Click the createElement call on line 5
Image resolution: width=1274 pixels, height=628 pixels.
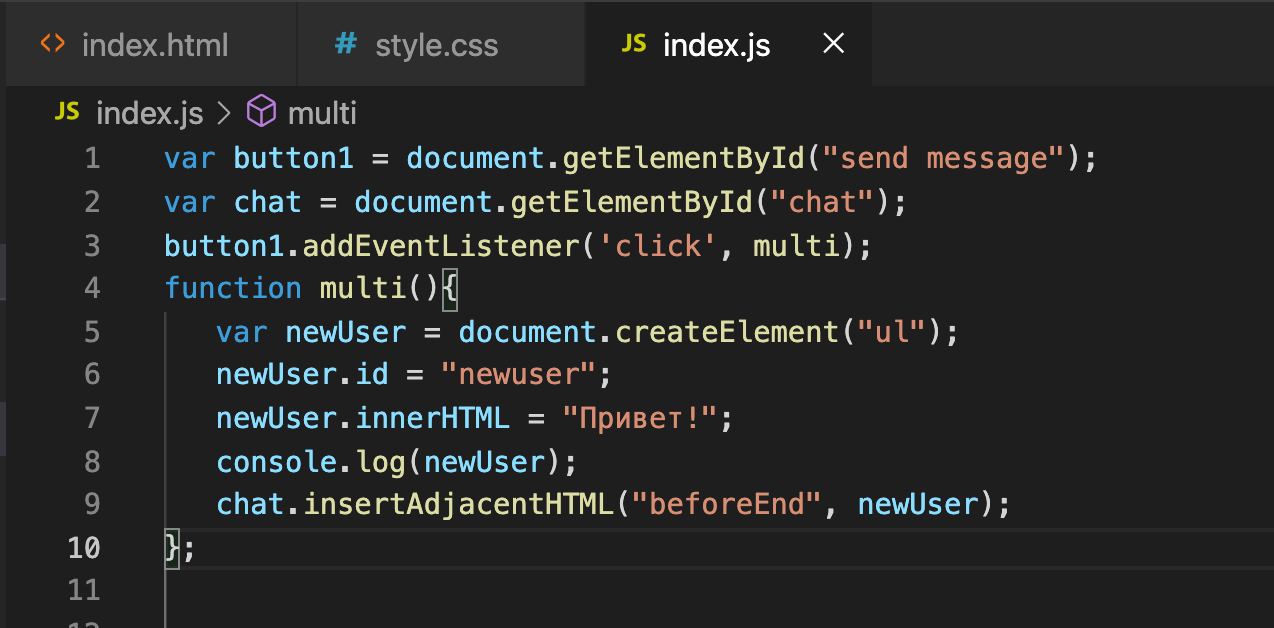coord(726,331)
